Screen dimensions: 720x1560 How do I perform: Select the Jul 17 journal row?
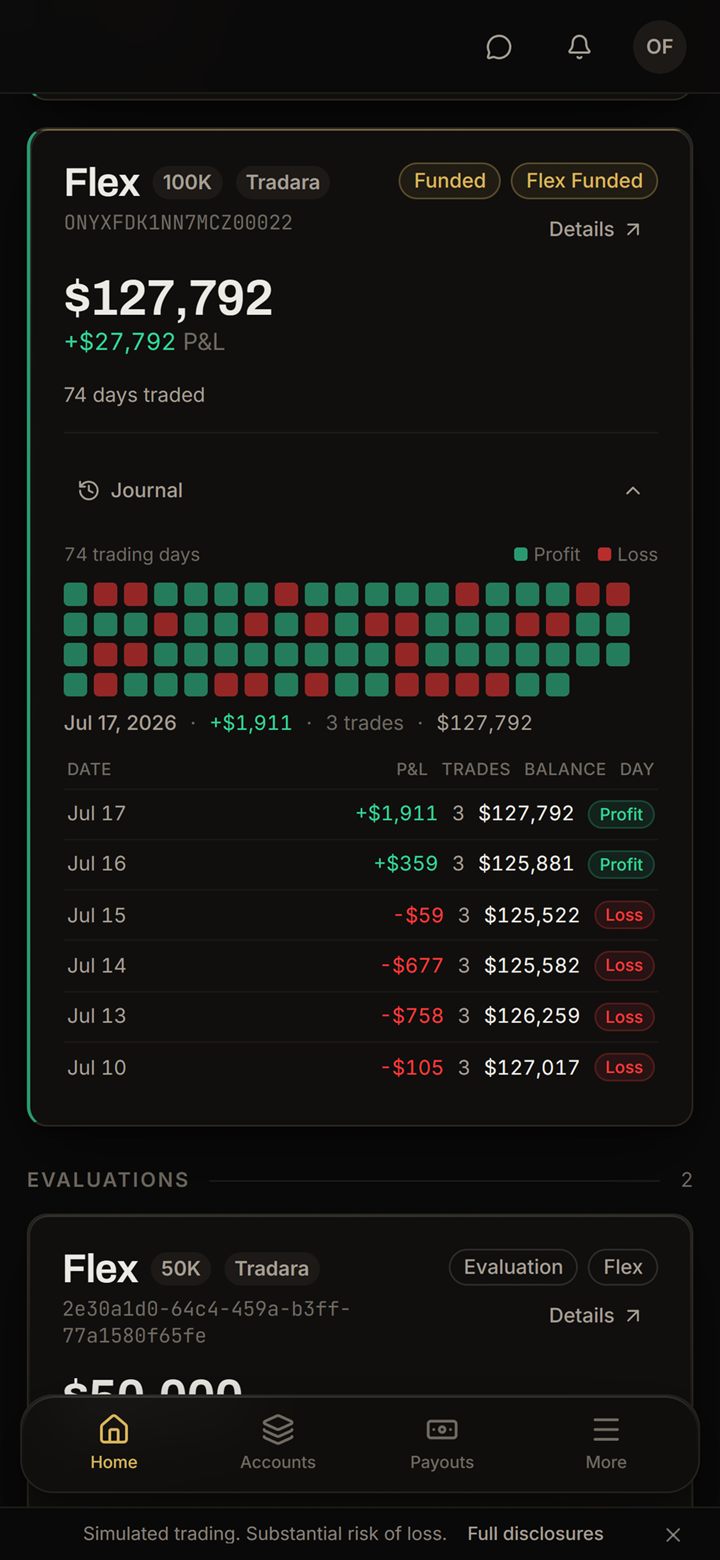[x=361, y=814]
